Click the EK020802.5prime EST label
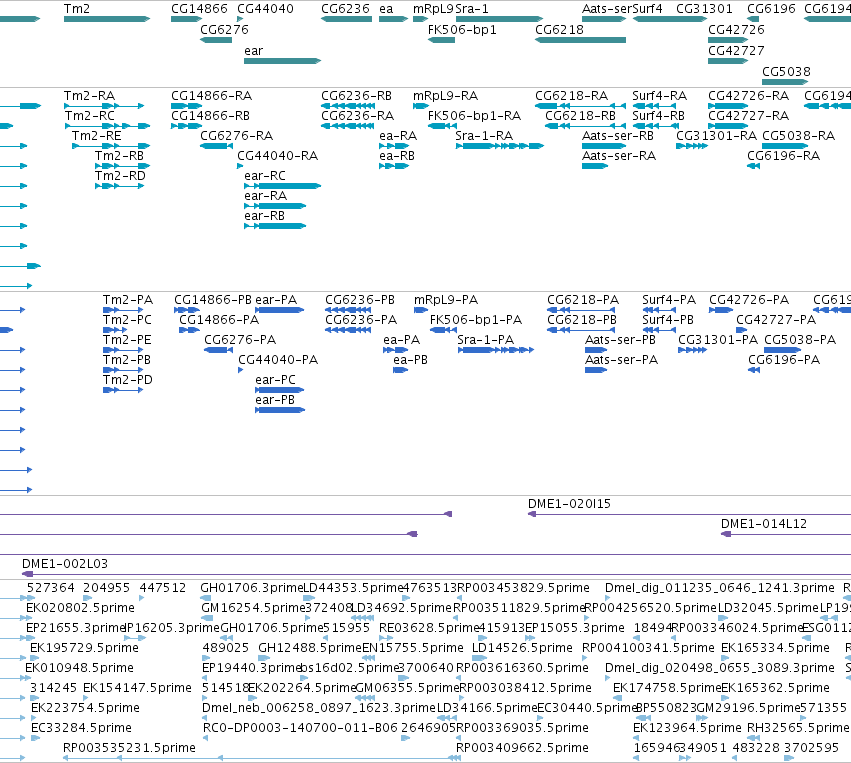The width and height of the screenshot is (851, 763). click(80, 608)
